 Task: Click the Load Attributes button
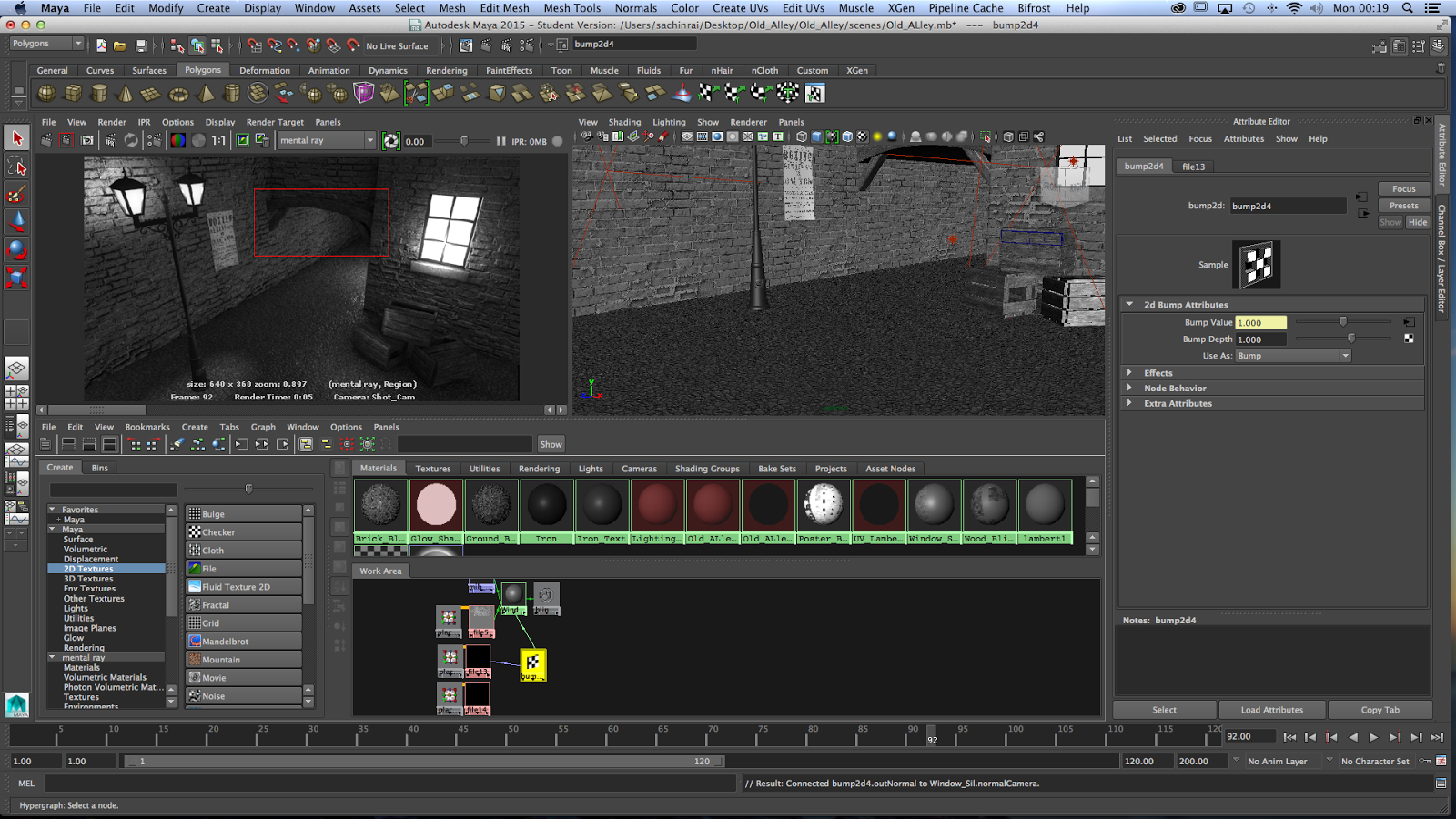click(1272, 710)
